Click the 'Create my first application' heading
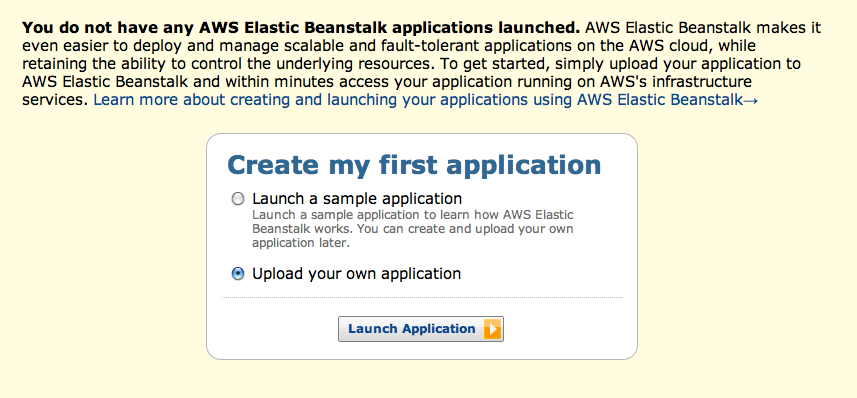 coord(414,165)
